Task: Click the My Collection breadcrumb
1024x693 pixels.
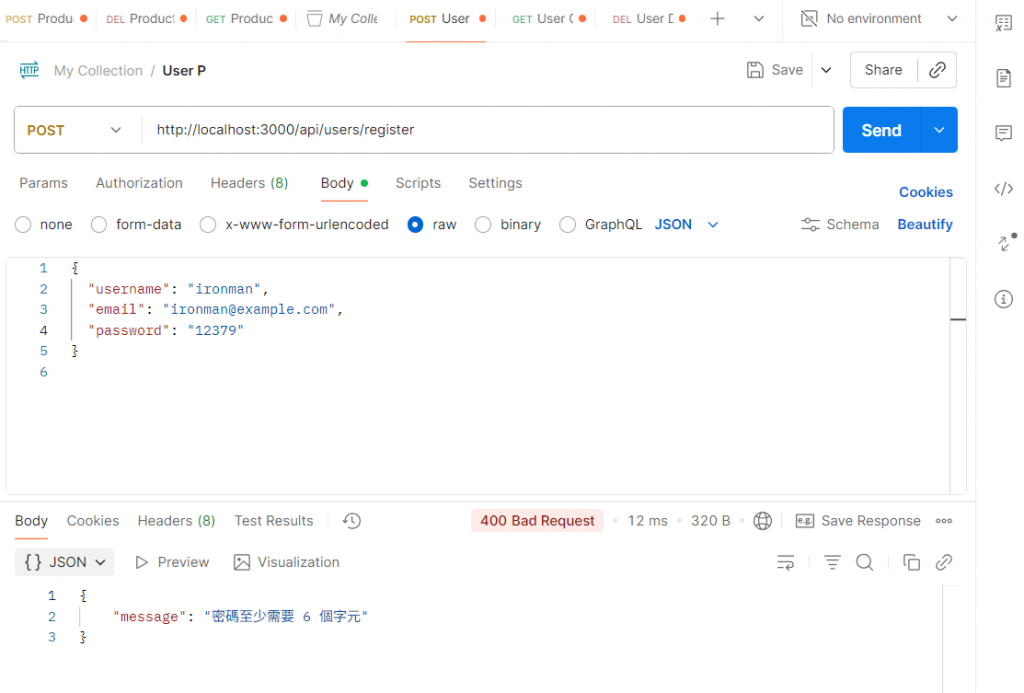Action: click(98, 71)
